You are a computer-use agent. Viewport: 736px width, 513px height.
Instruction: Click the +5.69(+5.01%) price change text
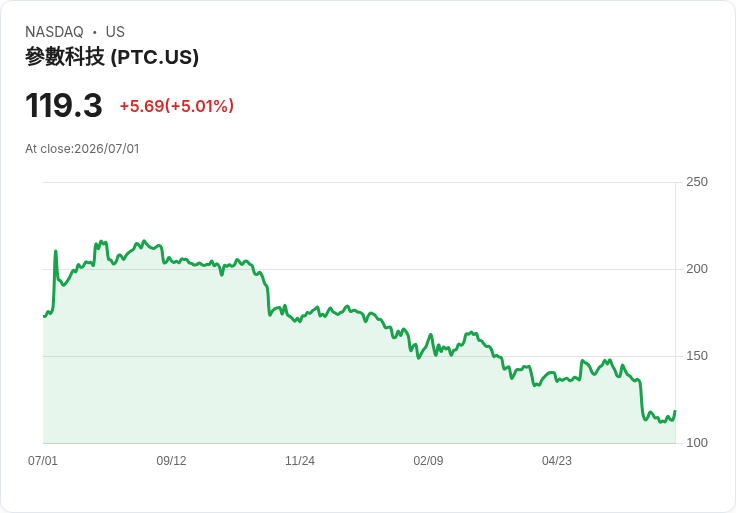pos(176,106)
